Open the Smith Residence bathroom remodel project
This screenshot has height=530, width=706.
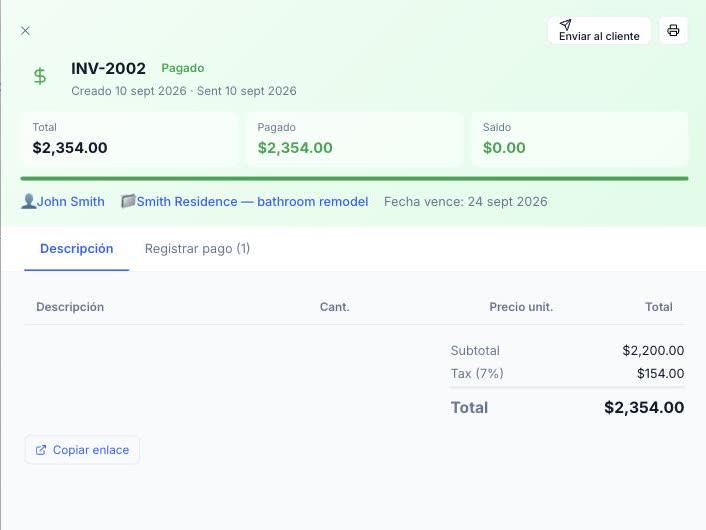[x=252, y=201]
